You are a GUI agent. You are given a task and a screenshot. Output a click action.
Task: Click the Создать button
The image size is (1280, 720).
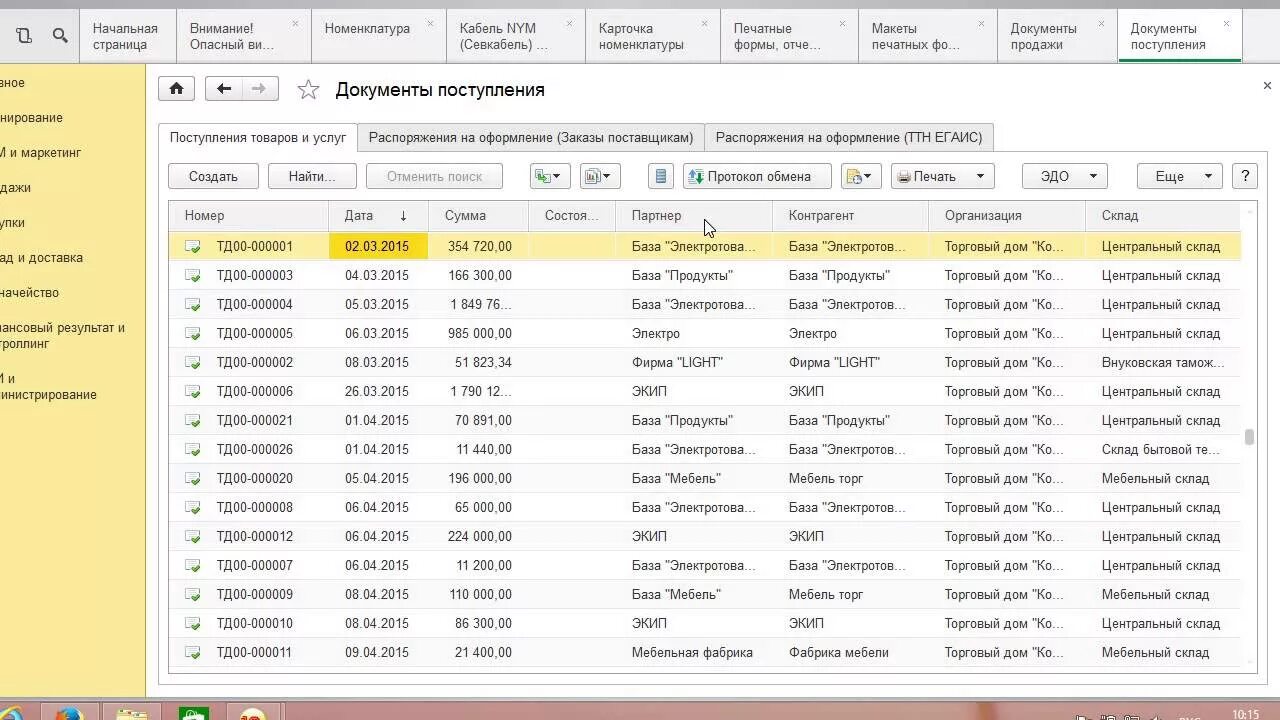[x=213, y=176]
